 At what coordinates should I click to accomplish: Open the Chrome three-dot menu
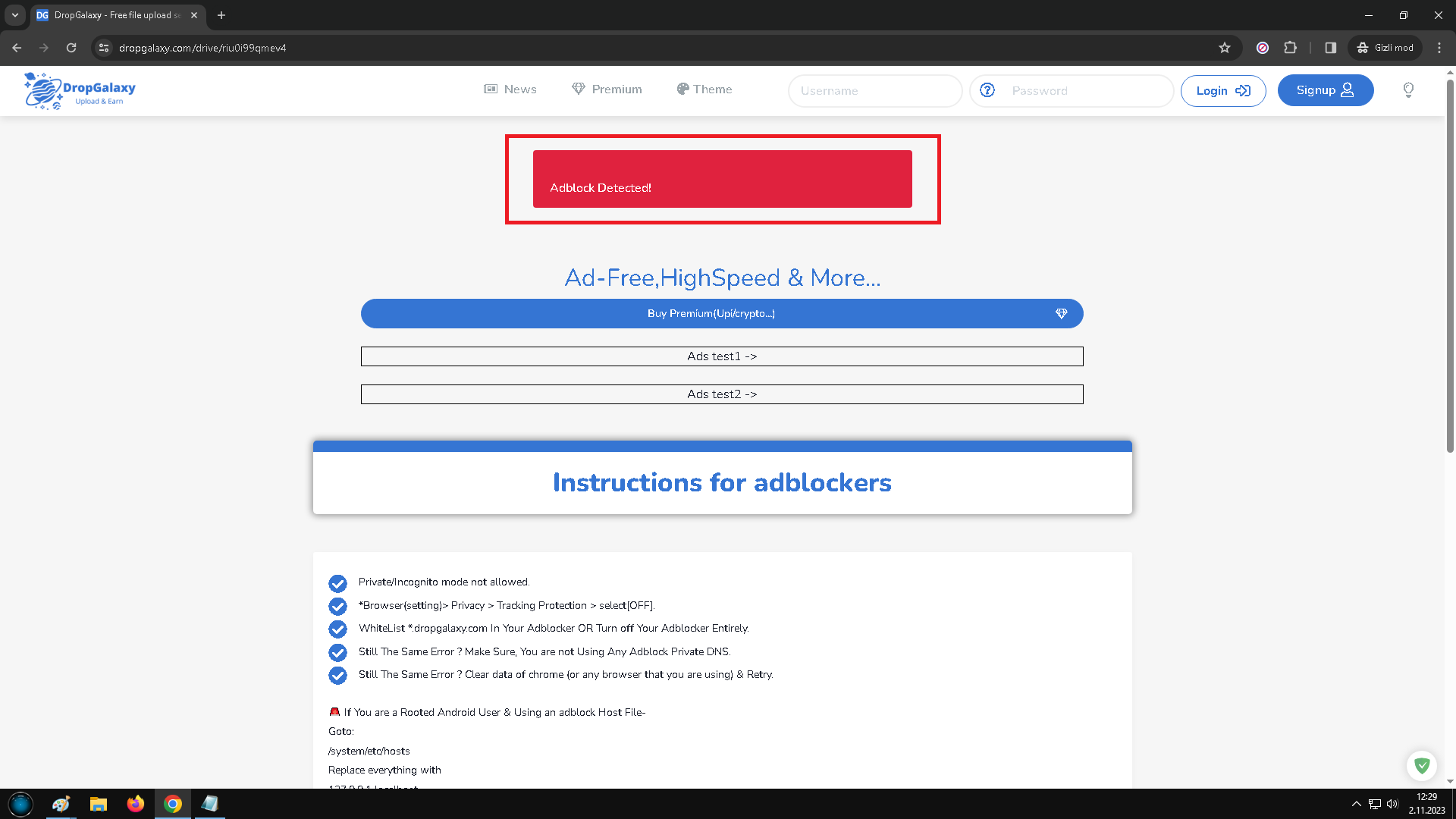1440,47
